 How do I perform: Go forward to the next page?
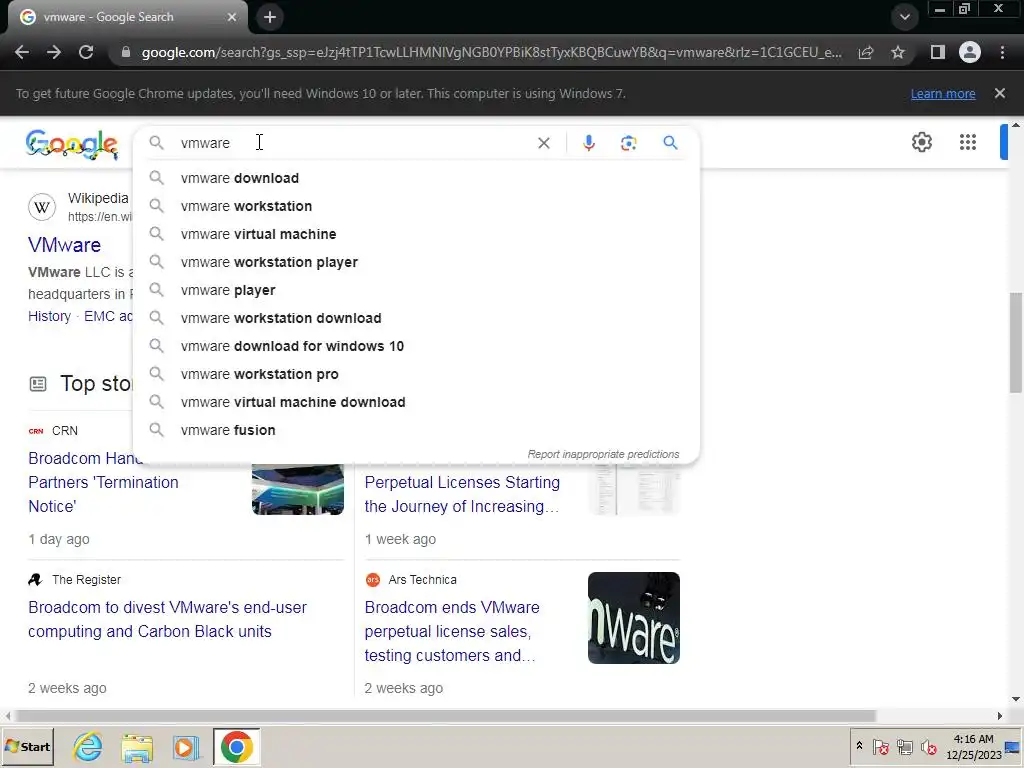tap(54, 52)
